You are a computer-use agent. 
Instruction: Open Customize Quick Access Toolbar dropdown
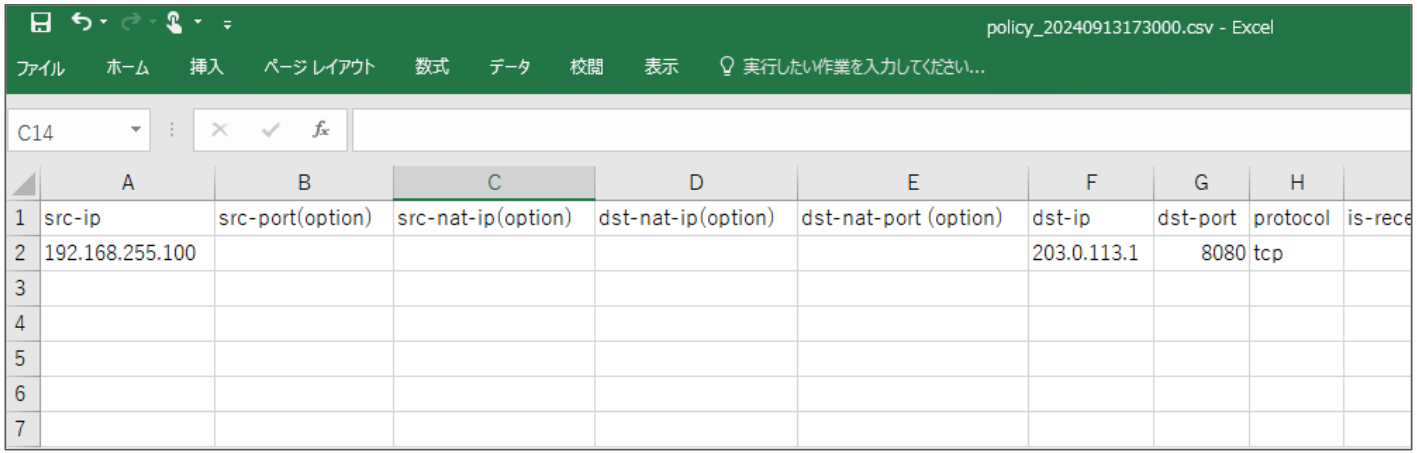coord(228,23)
